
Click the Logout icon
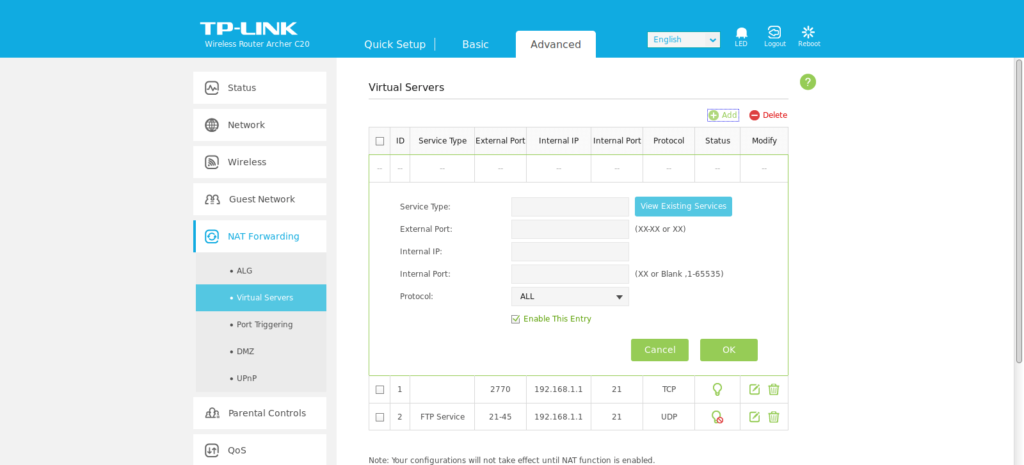tap(774, 34)
